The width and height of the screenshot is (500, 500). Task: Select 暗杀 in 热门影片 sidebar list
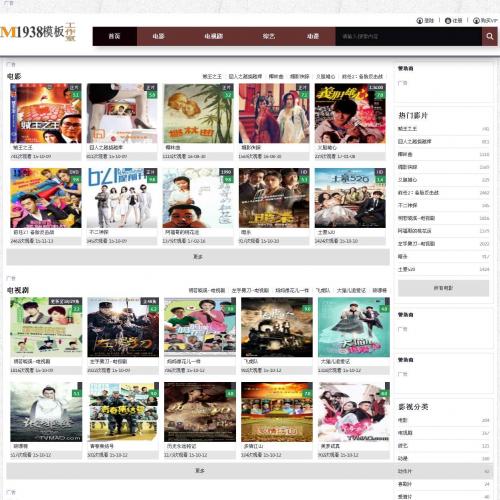(x=403, y=256)
